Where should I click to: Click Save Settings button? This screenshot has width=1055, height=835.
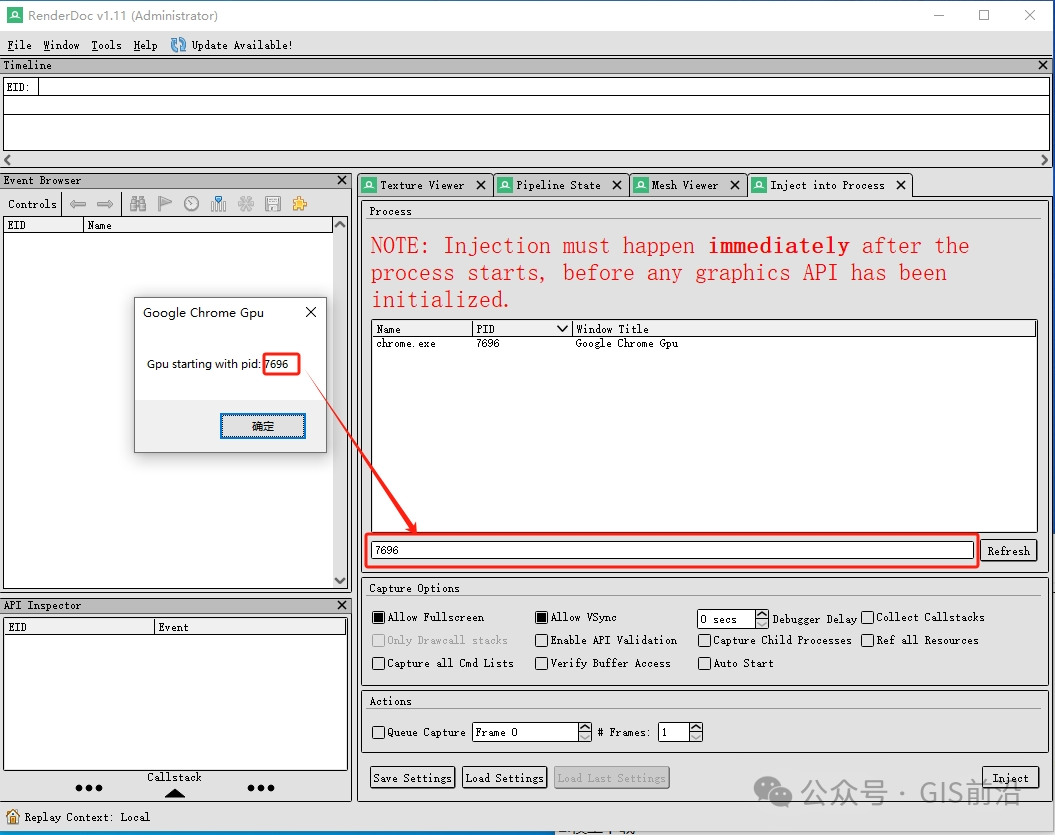point(412,778)
